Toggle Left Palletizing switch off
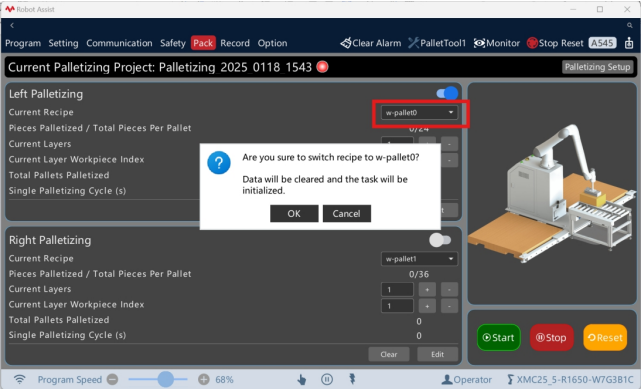The image size is (644, 392). pyautogui.click(x=447, y=93)
